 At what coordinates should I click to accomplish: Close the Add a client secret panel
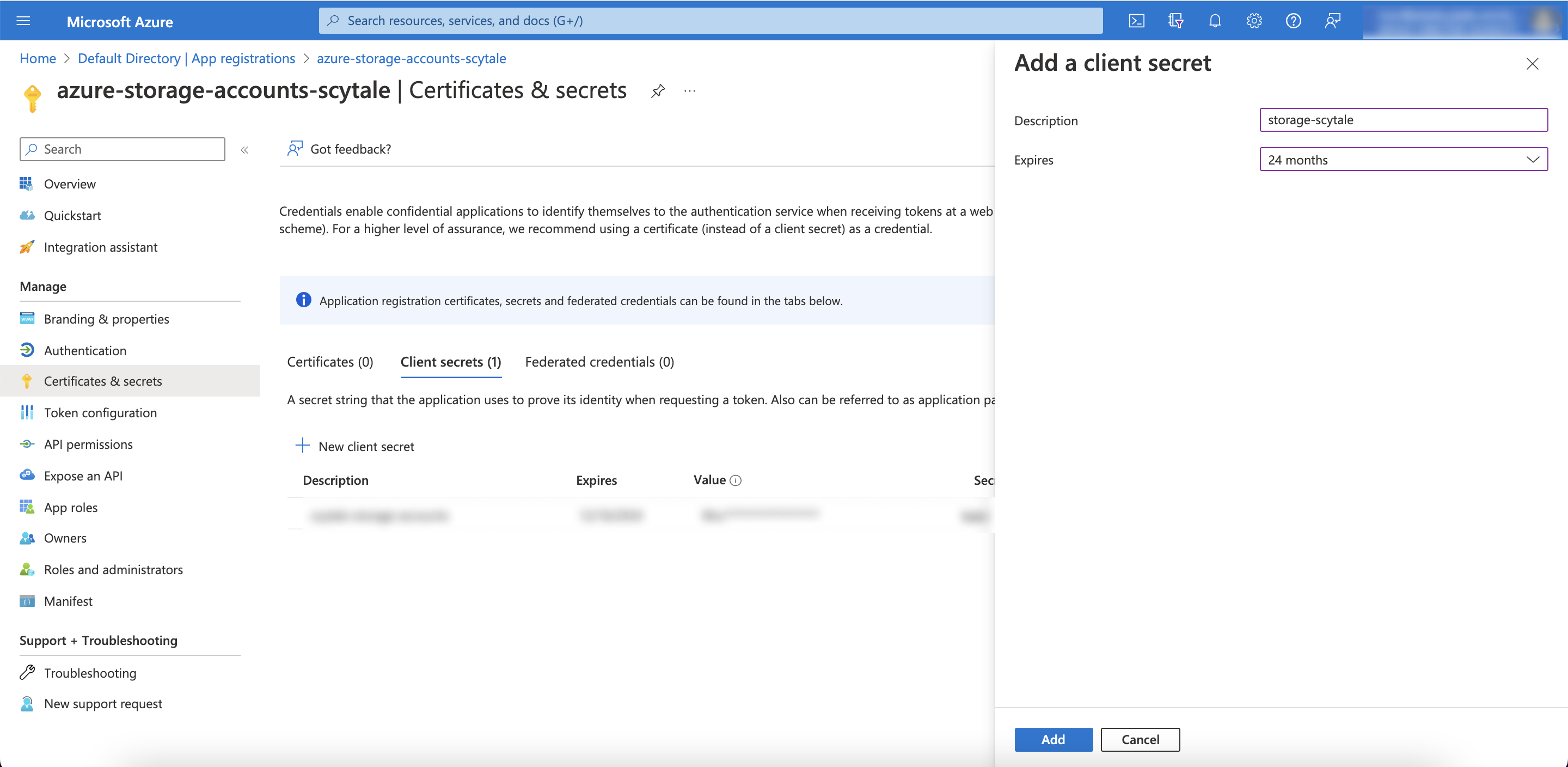click(x=1532, y=64)
